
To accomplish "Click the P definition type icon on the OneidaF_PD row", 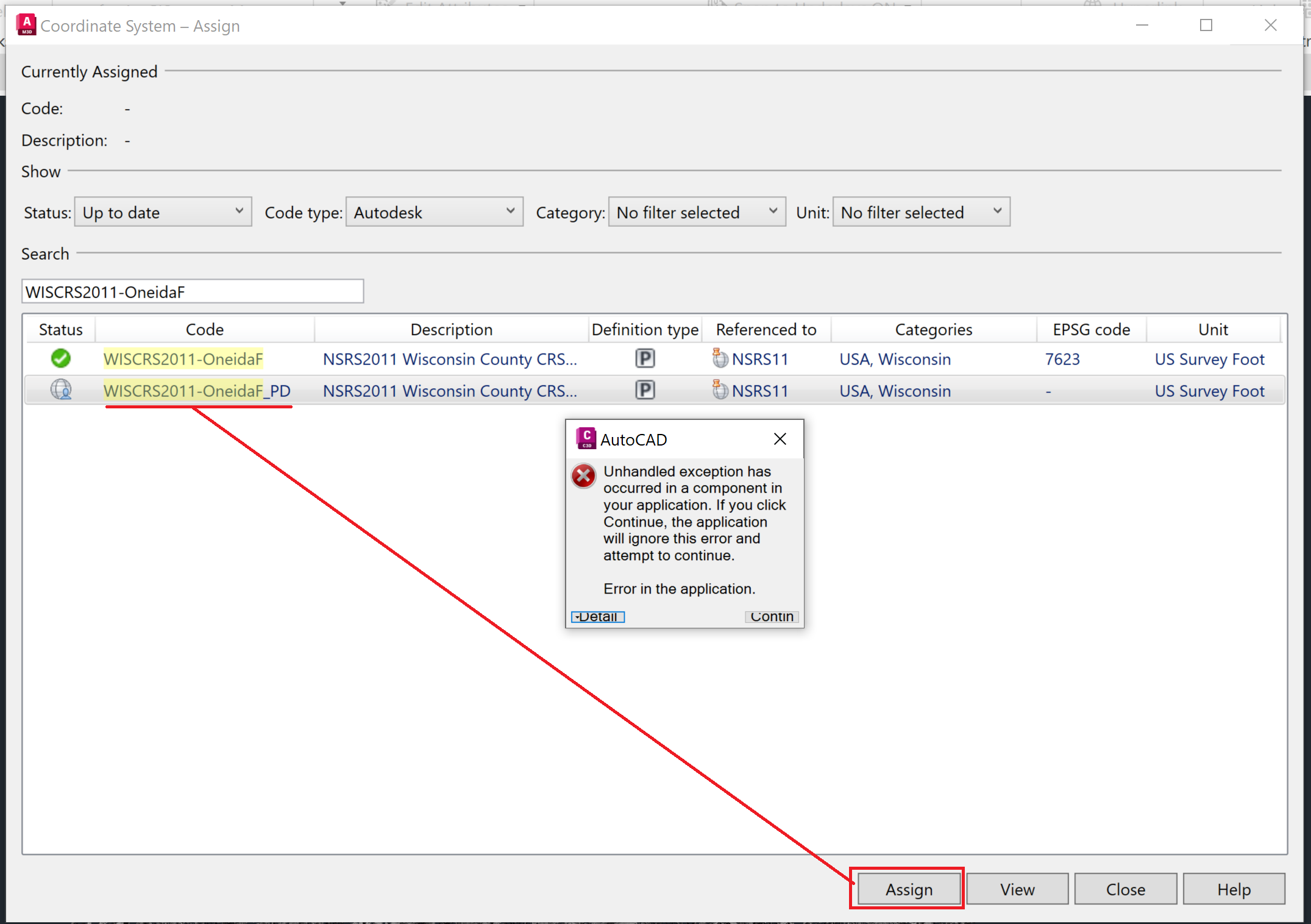I will coord(644,390).
